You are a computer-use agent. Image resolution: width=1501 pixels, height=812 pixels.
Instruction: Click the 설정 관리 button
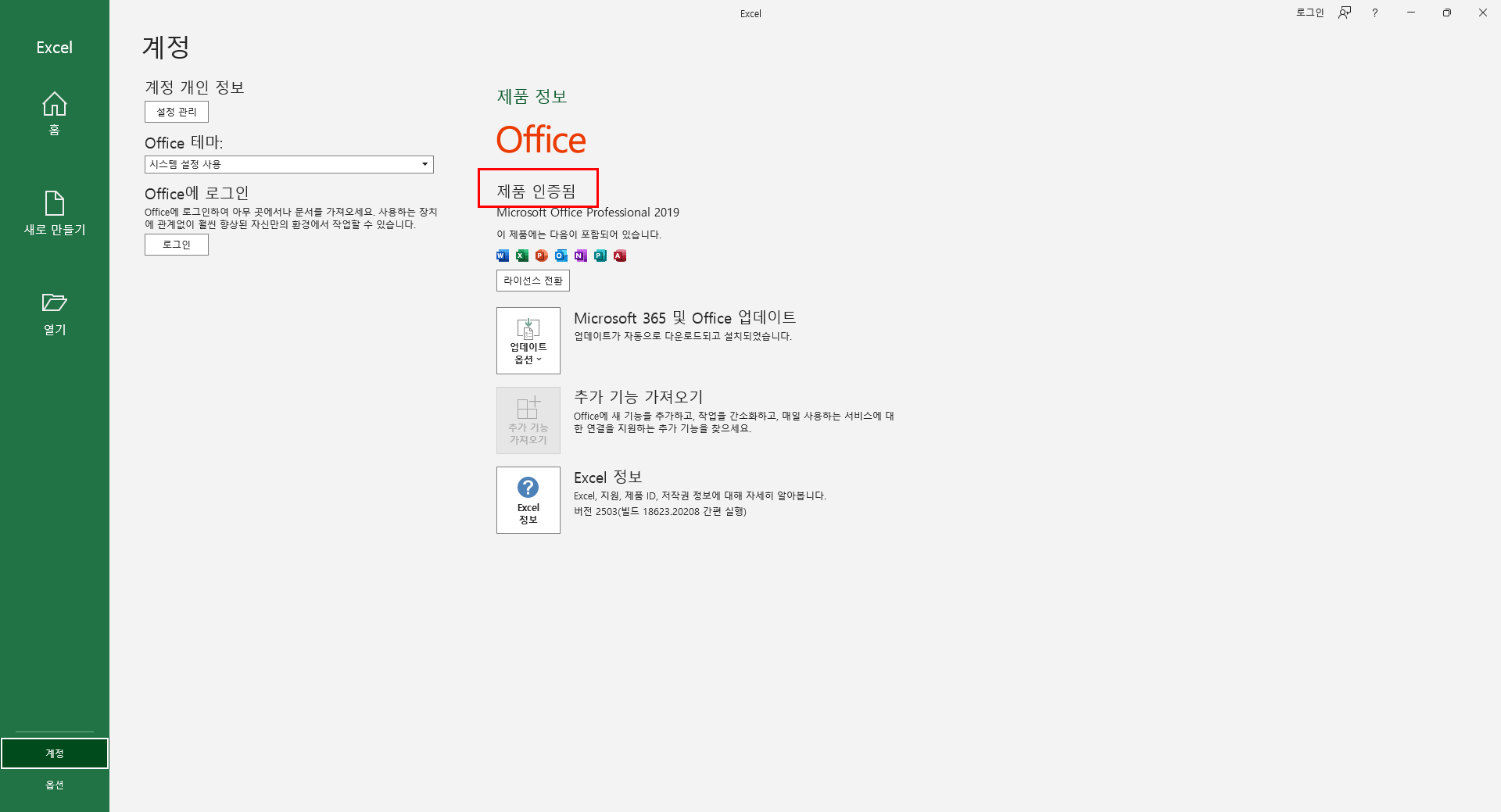(177, 112)
